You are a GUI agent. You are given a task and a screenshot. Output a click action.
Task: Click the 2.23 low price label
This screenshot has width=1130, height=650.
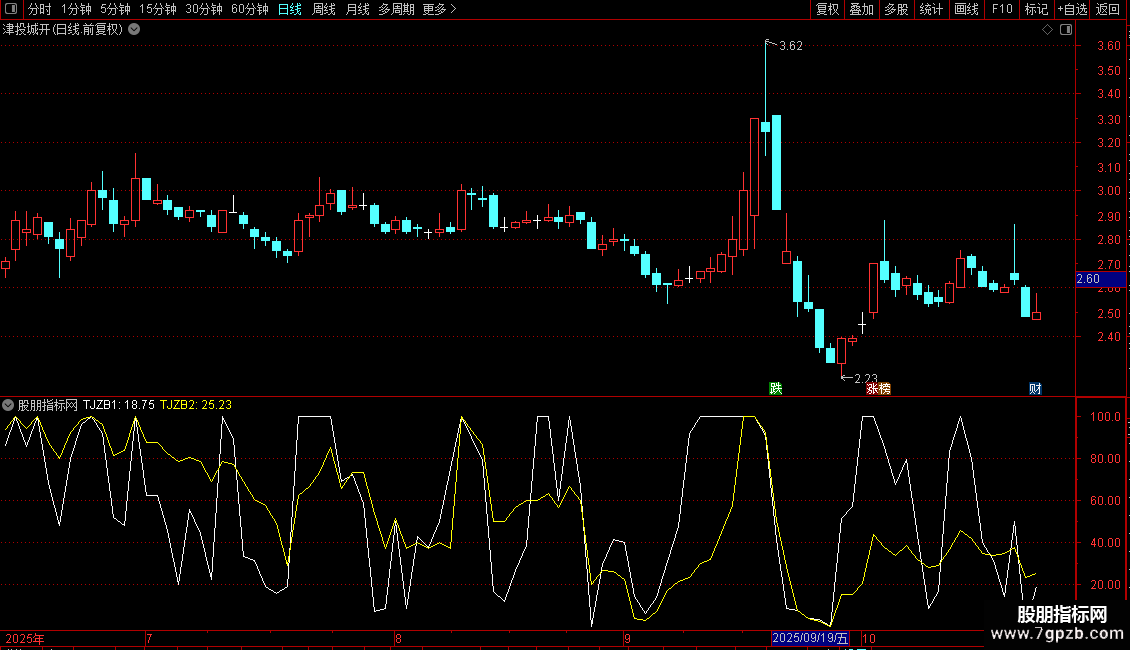(x=866, y=378)
